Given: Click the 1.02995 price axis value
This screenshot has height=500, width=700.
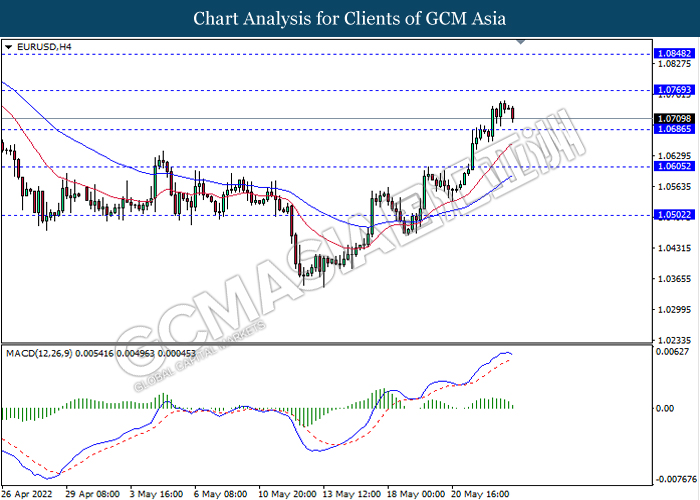Looking at the screenshot, I should point(675,309).
